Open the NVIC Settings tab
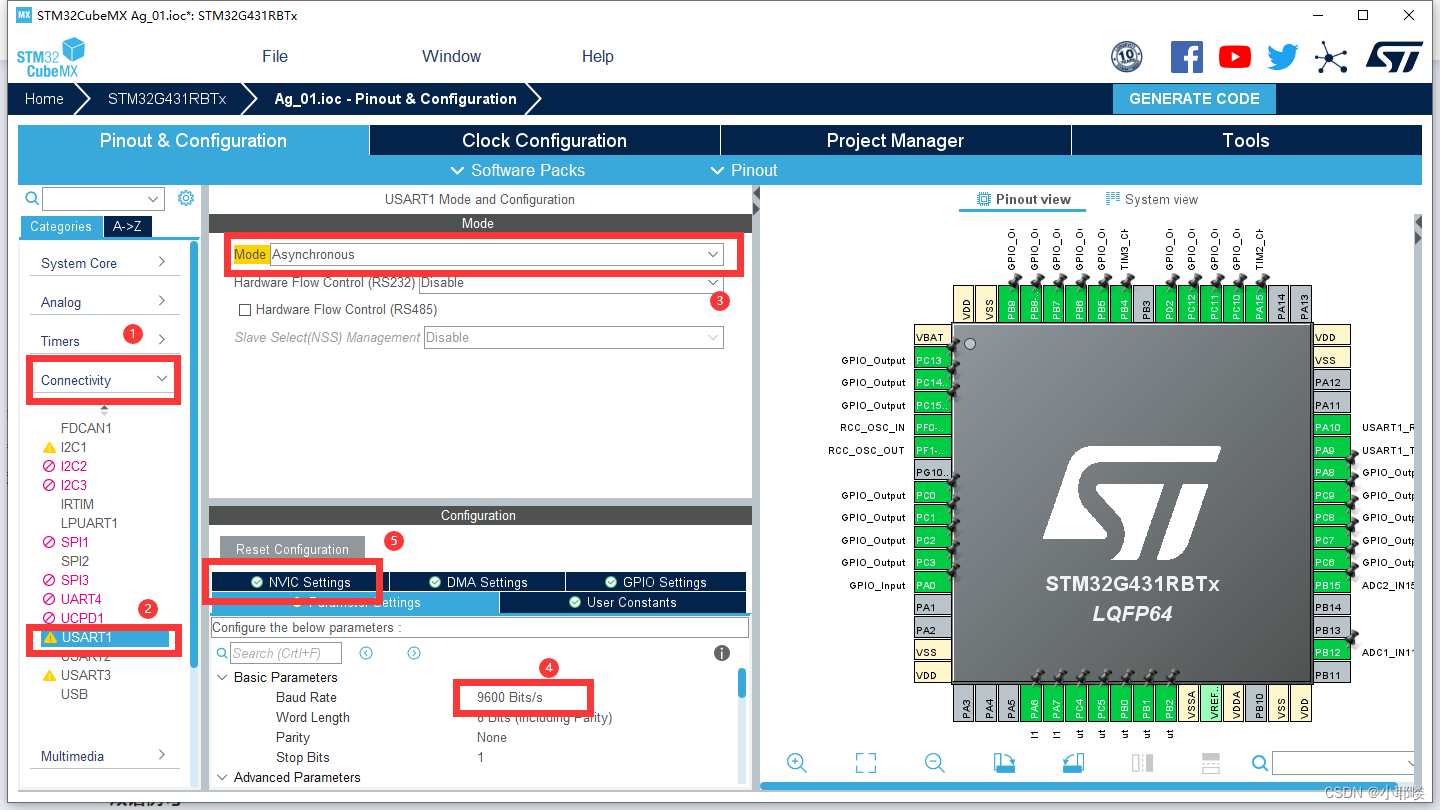 click(x=300, y=582)
